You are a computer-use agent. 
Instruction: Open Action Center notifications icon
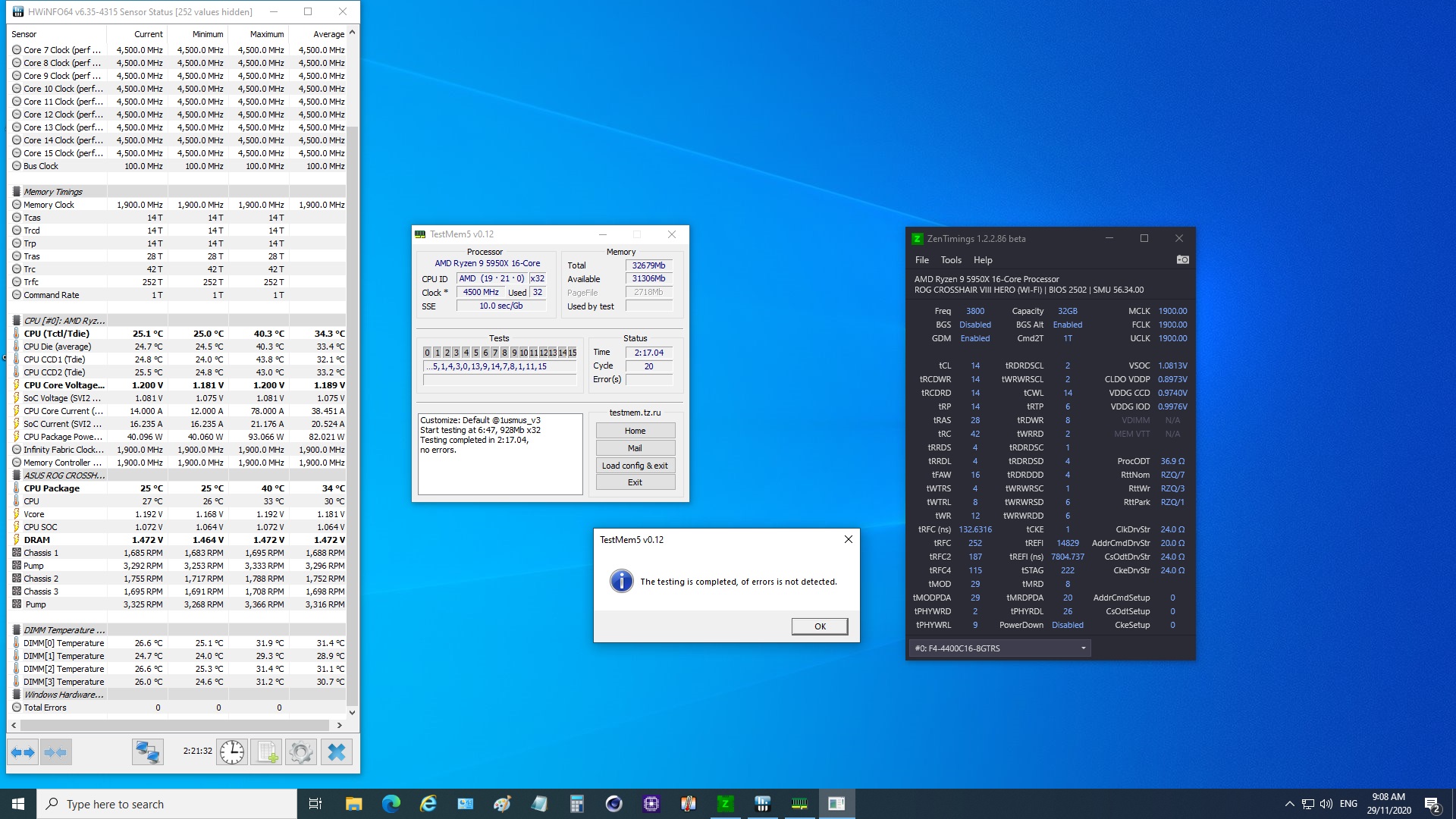pos(1432,804)
